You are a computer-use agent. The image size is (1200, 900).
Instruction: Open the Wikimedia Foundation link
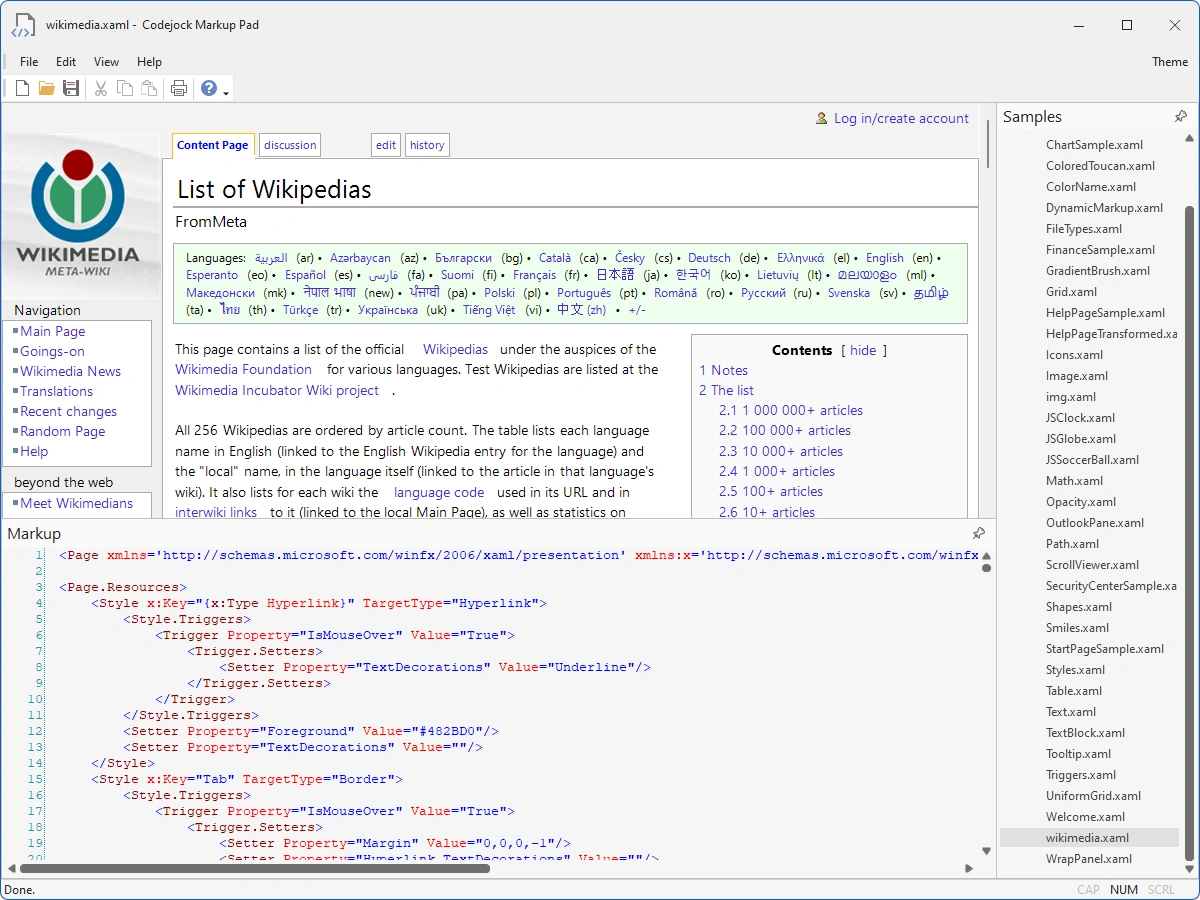243,369
